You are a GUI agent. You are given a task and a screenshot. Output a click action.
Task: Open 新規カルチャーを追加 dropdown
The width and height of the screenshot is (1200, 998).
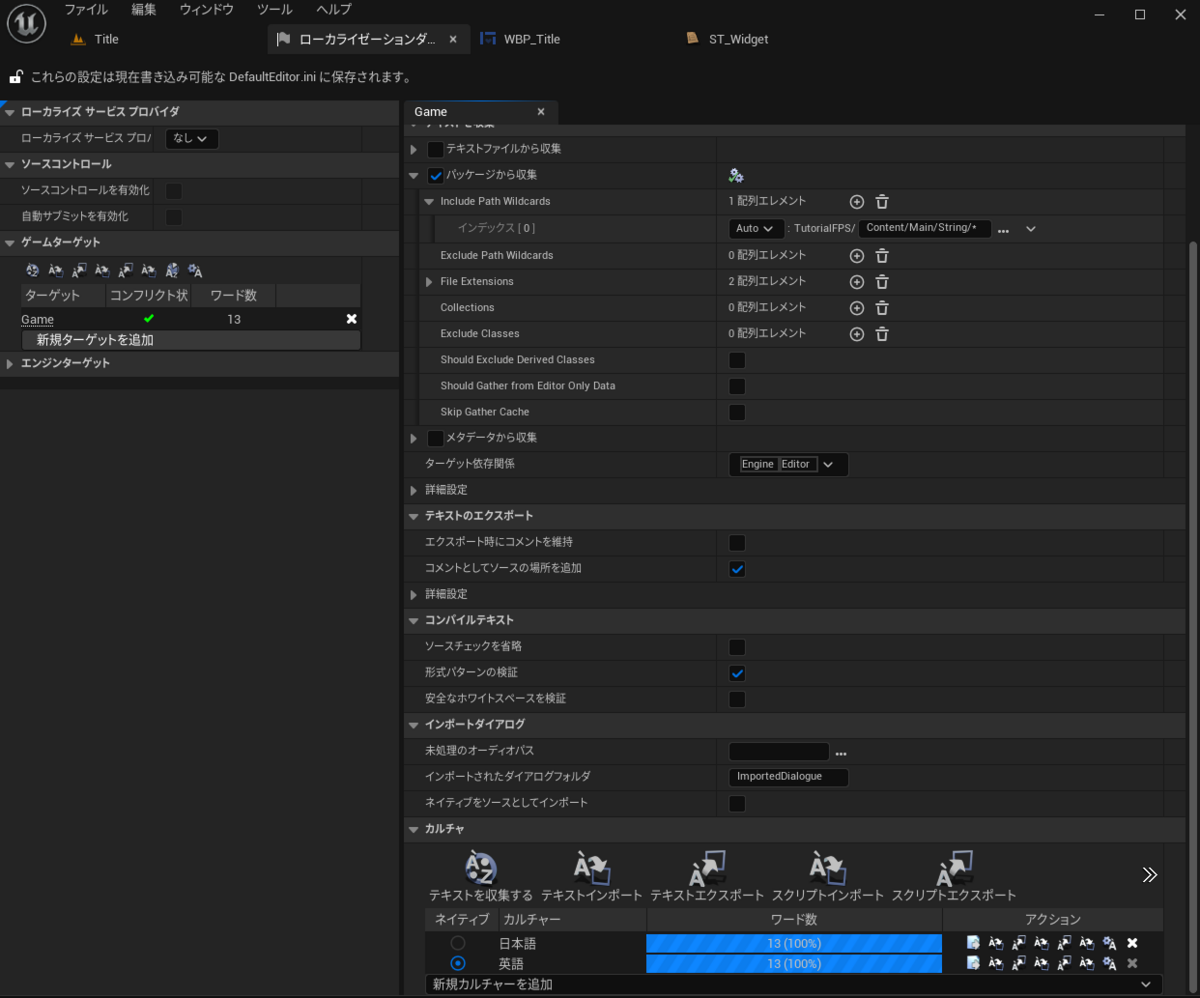(x=794, y=984)
